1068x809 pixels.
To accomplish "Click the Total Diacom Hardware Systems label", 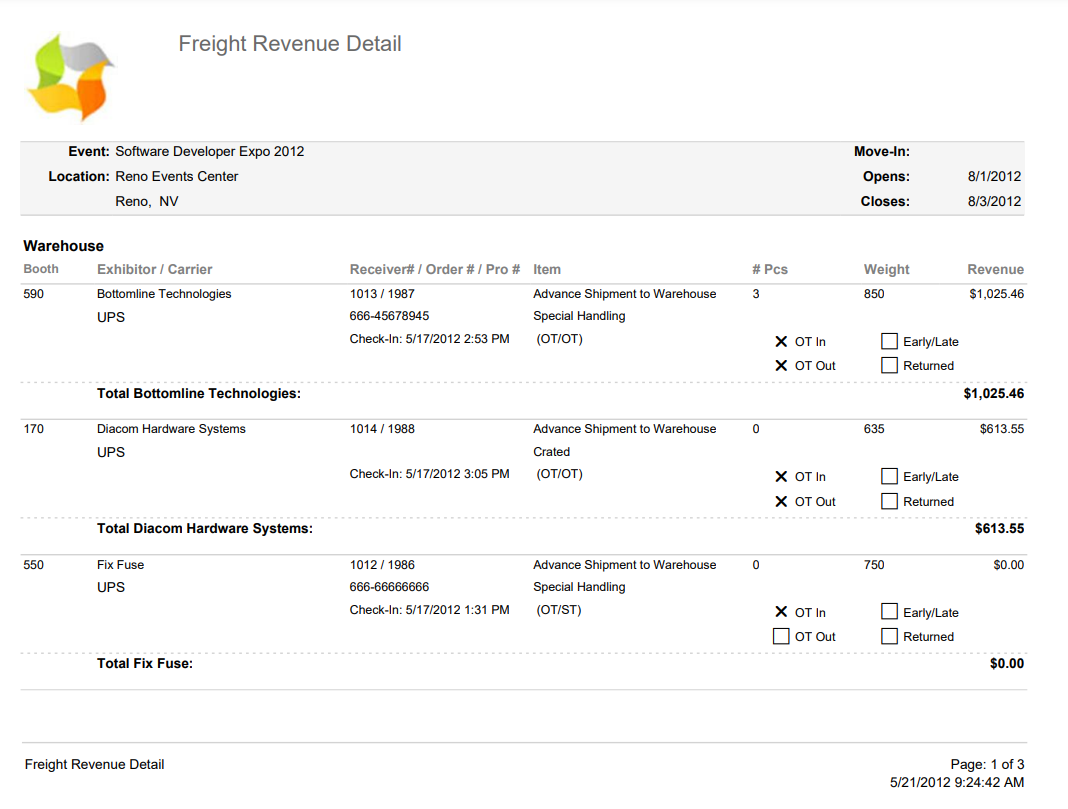I will click(x=204, y=528).
